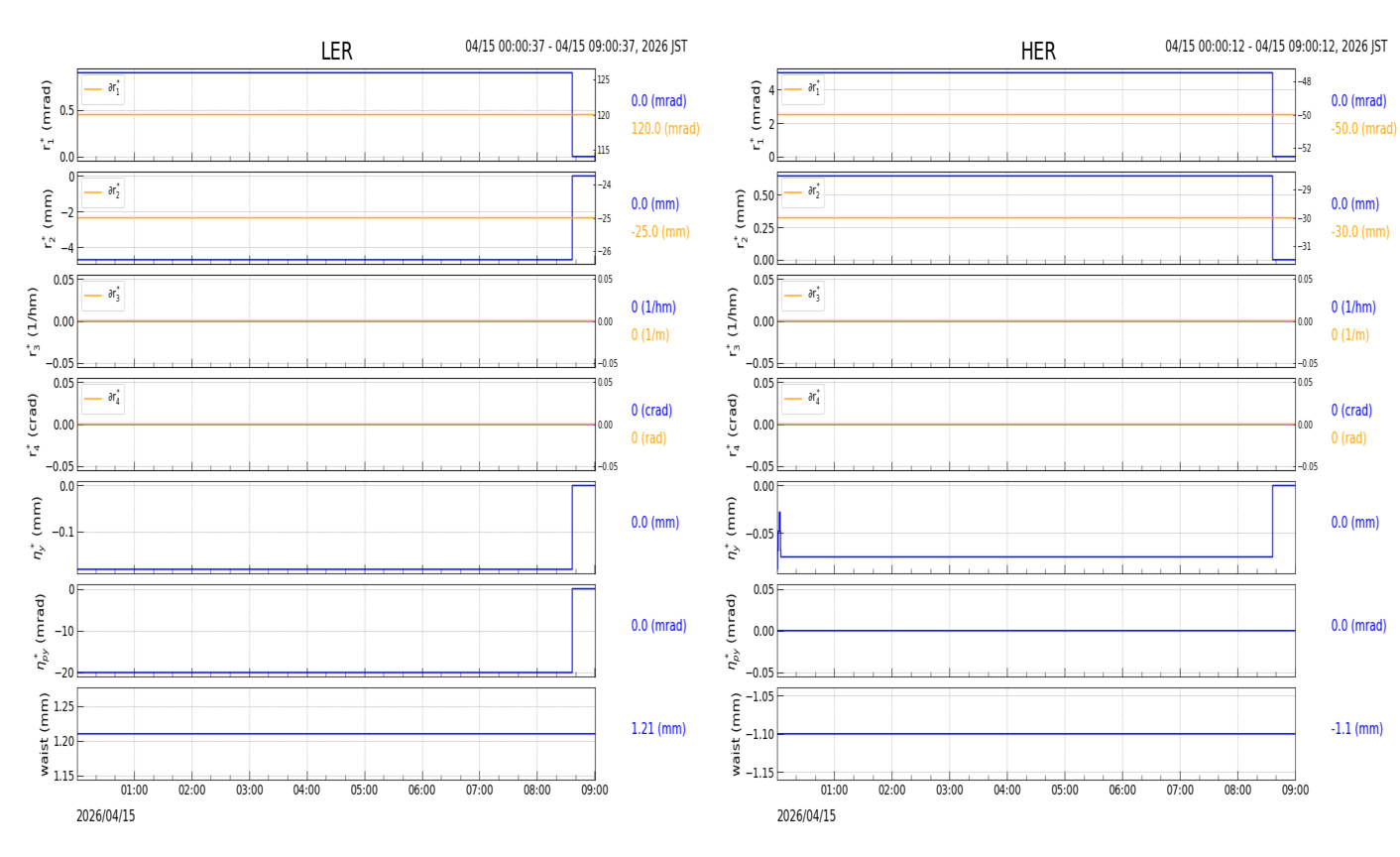Click the "2026/04/15" date under LER plots
1400x857 pixels.
pos(106,816)
